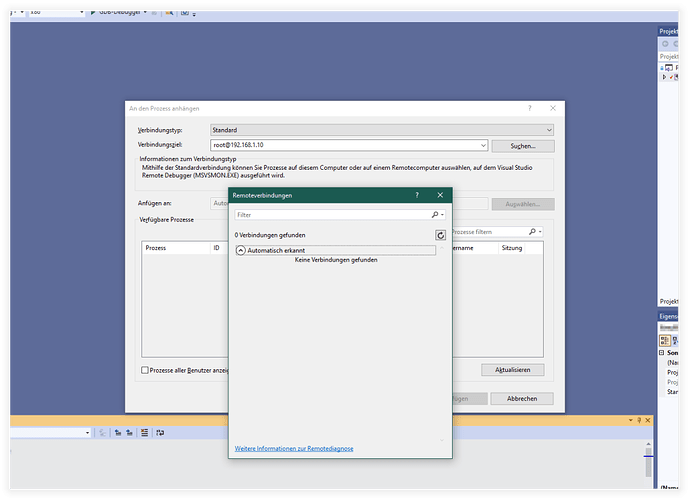This screenshot has height=498, width=690.
Task: Collapse the 'Automatisch erkannt' section
Action: [x=241, y=250]
